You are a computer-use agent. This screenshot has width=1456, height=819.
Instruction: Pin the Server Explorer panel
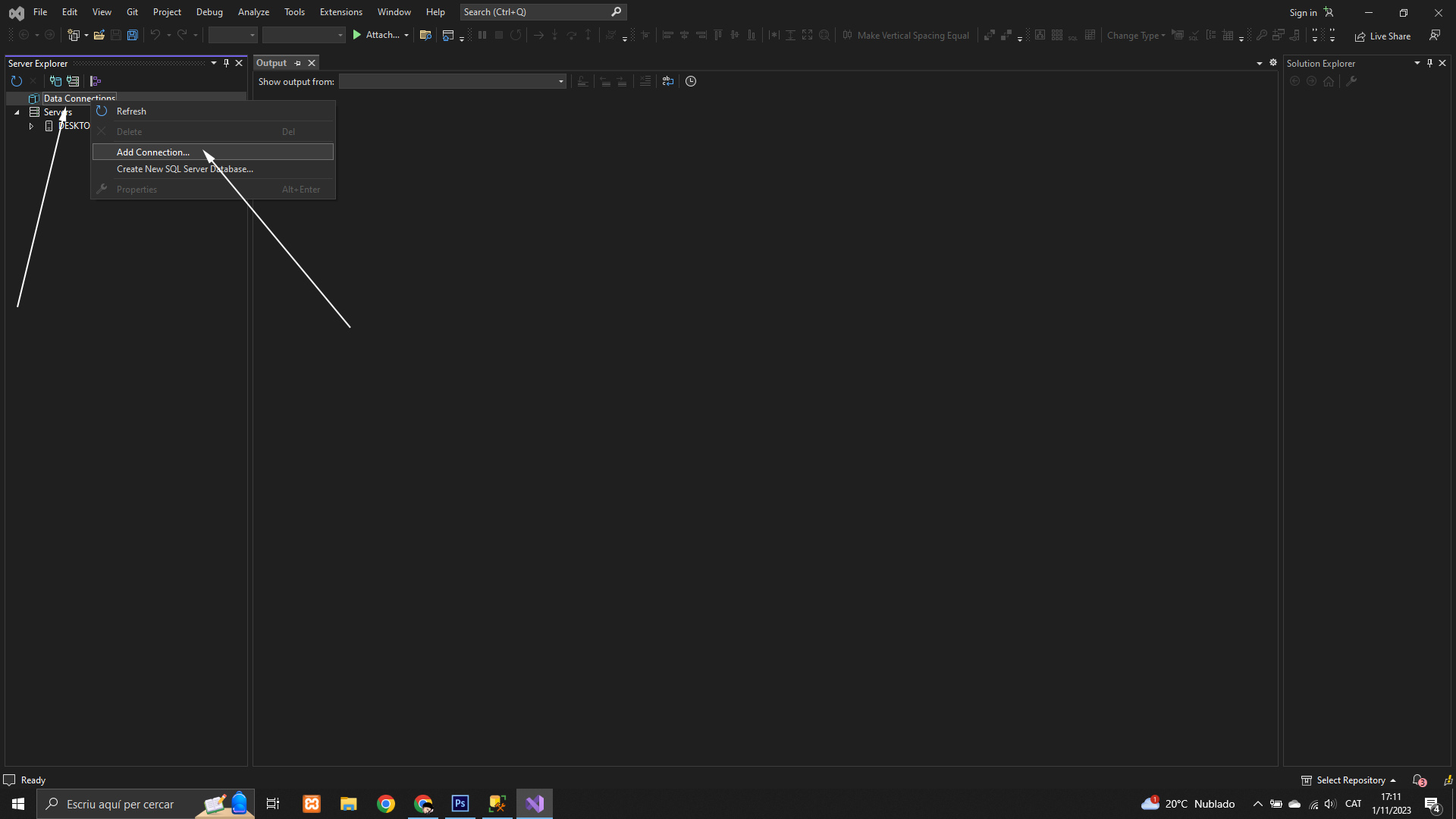226,63
